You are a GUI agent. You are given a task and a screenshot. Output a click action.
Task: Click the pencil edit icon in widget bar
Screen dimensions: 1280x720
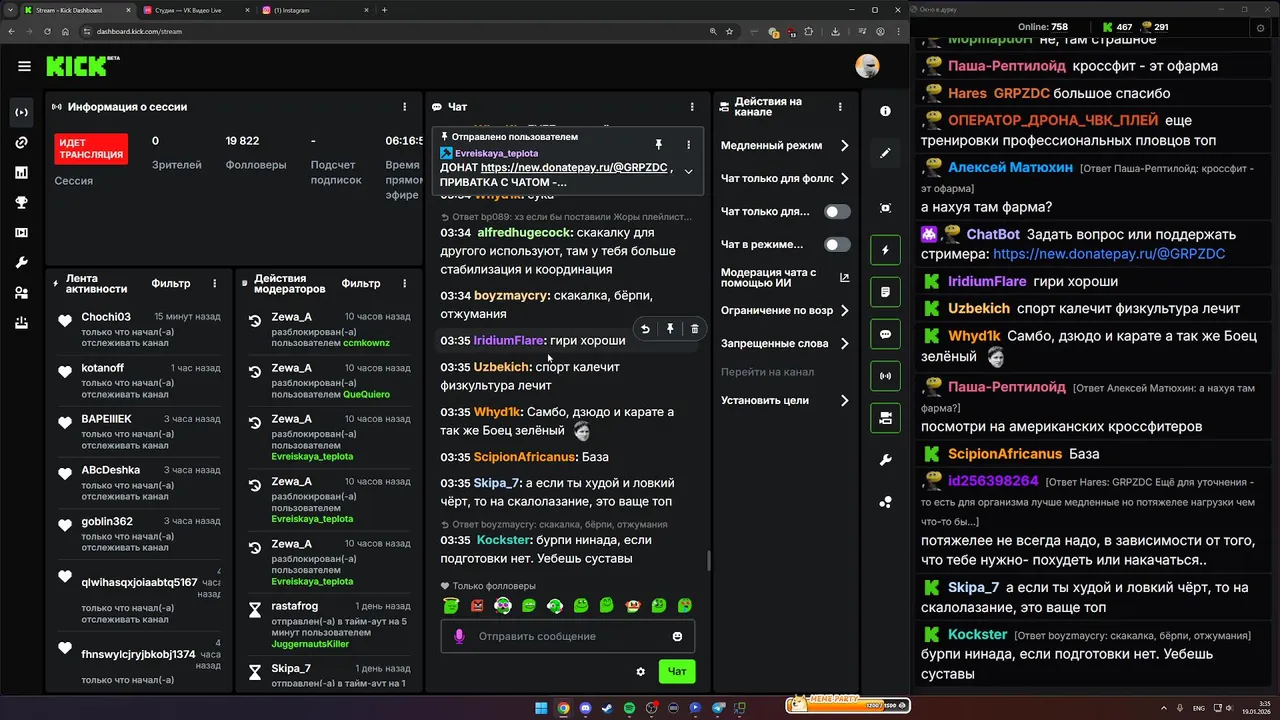point(885,153)
